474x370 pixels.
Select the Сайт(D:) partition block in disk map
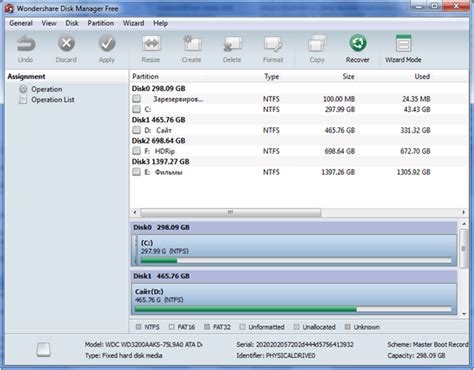(294, 299)
